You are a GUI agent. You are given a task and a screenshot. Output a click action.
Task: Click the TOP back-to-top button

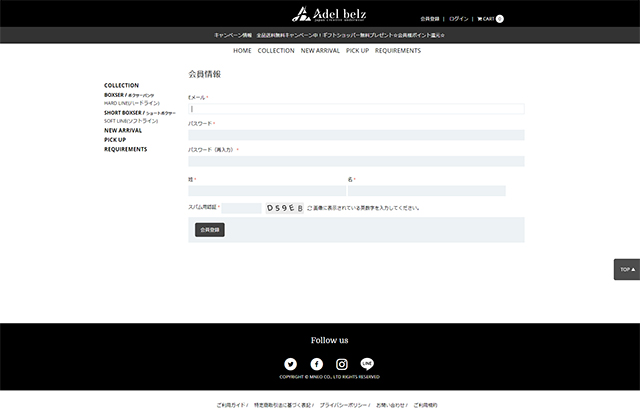coord(627,269)
